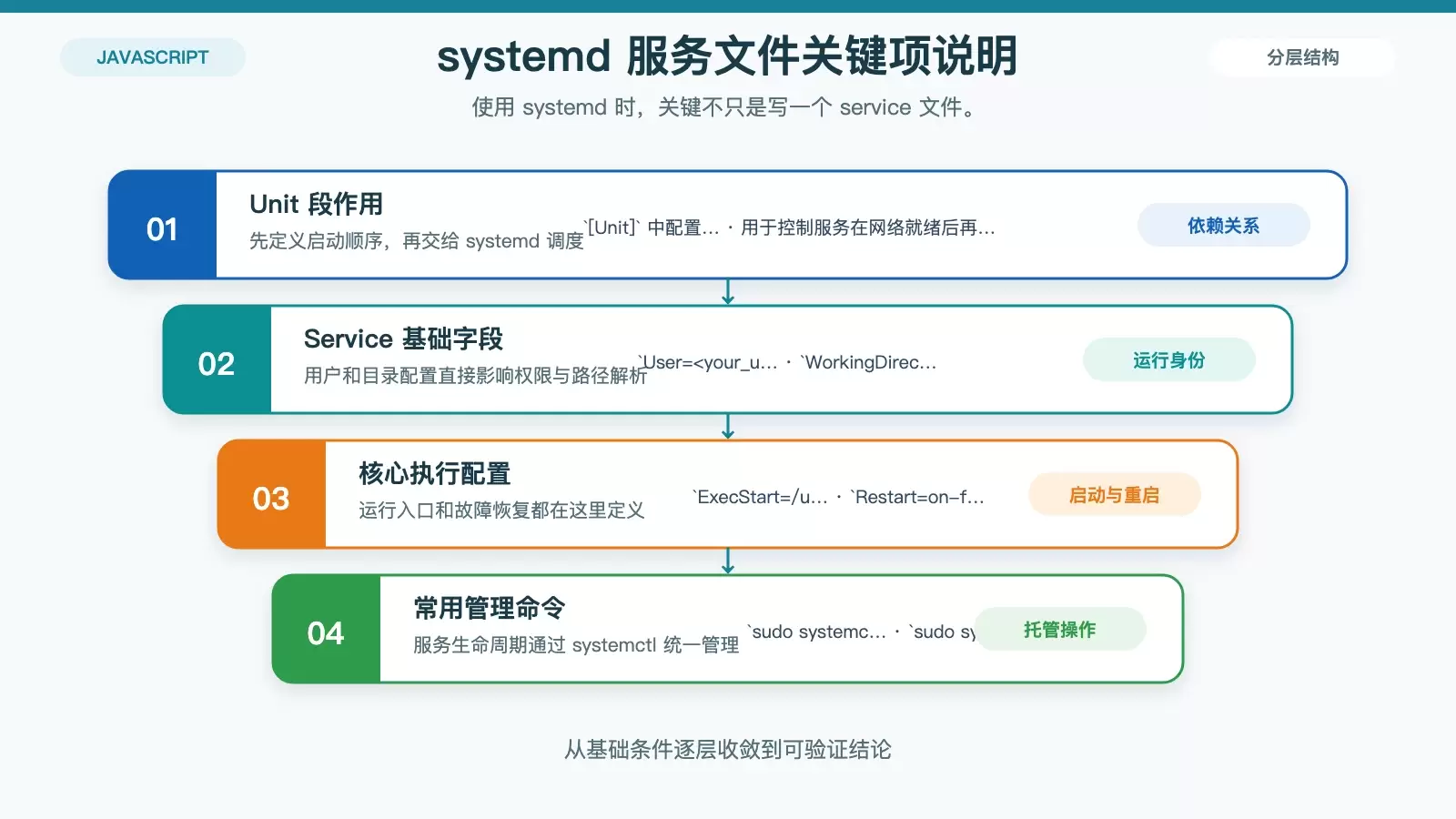The width and height of the screenshot is (1456, 819).
Task: Click the text 服务生命周期通过 systemctl 统一管理
Action: tap(576, 645)
